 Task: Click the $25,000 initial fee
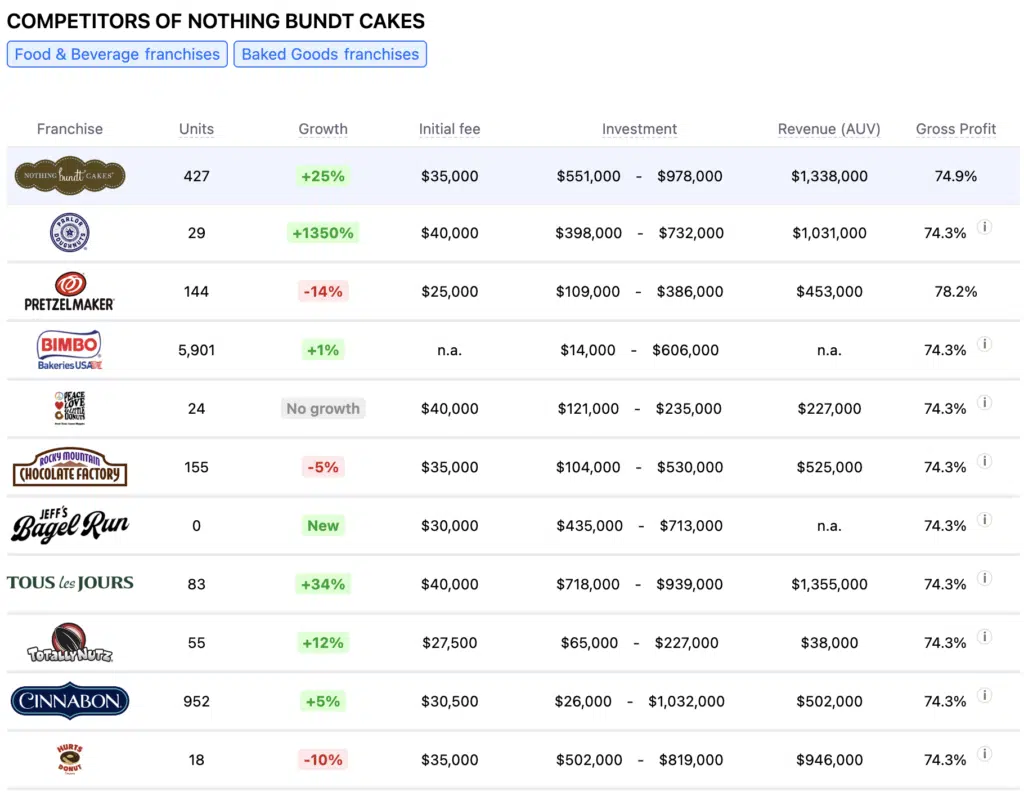[x=449, y=291]
